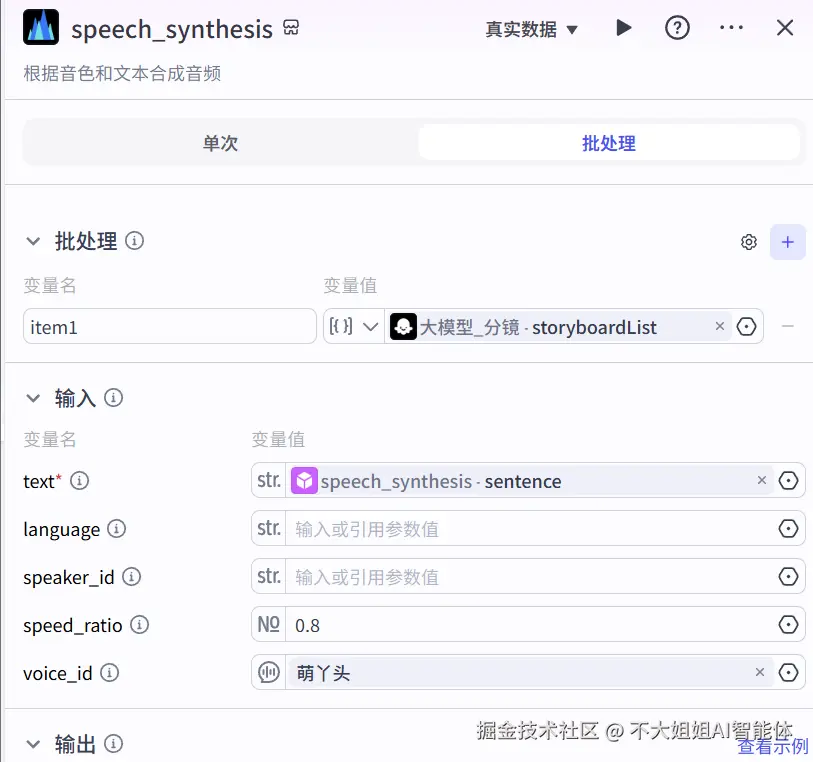Click the info icon beside speed_ratio
This screenshot has width=813, height=762.
point(139,625)
